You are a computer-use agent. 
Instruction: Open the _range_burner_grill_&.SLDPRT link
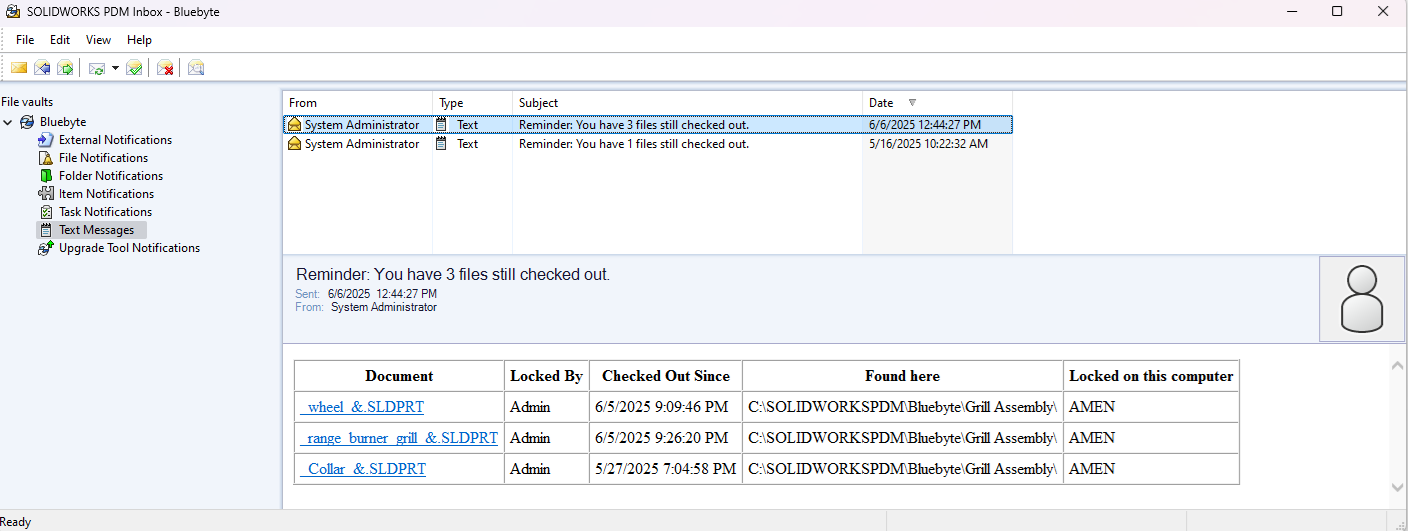point(399,438)
